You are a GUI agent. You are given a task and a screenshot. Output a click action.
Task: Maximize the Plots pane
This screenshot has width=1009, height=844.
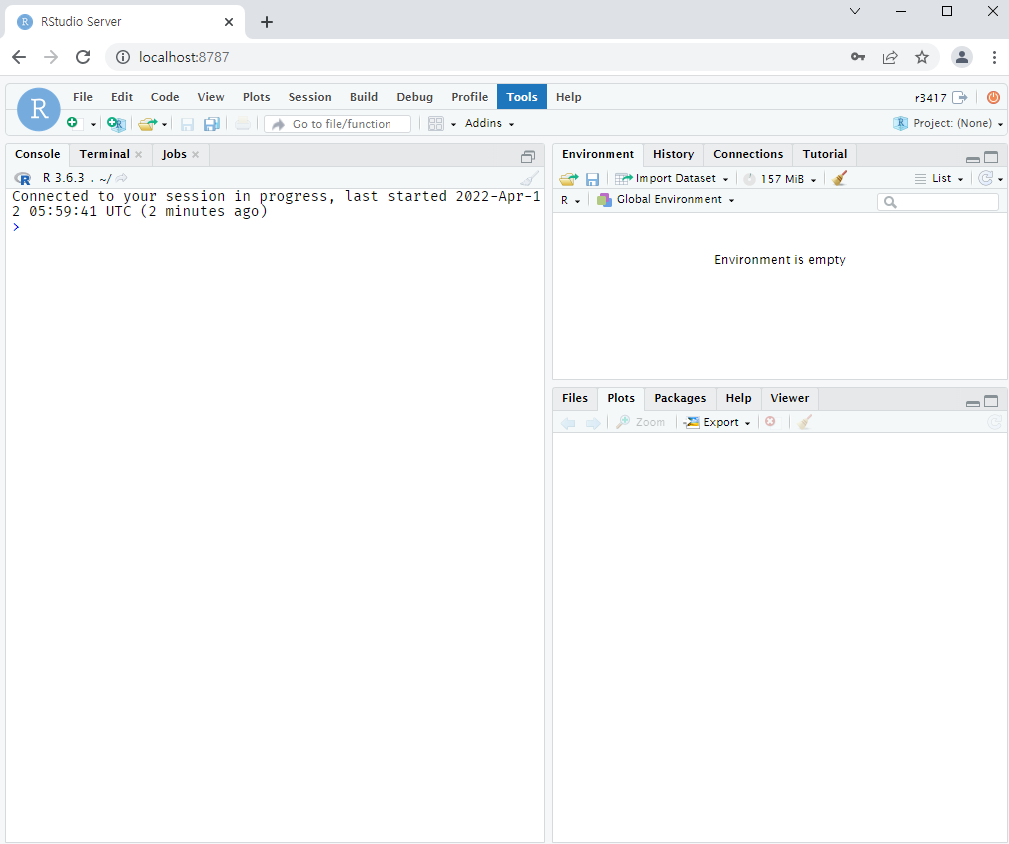pyautogui.click(x=992, y=401)
